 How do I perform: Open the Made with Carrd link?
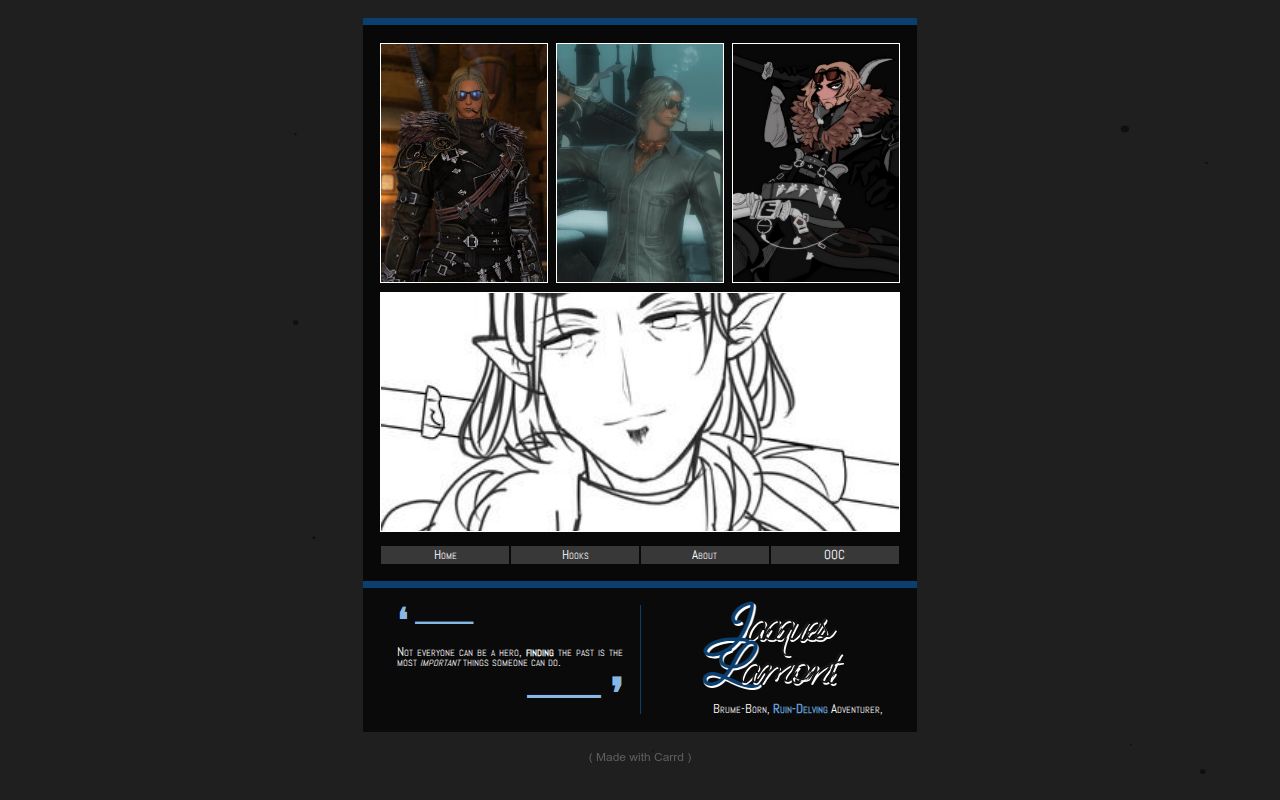[x=640, y=757]
